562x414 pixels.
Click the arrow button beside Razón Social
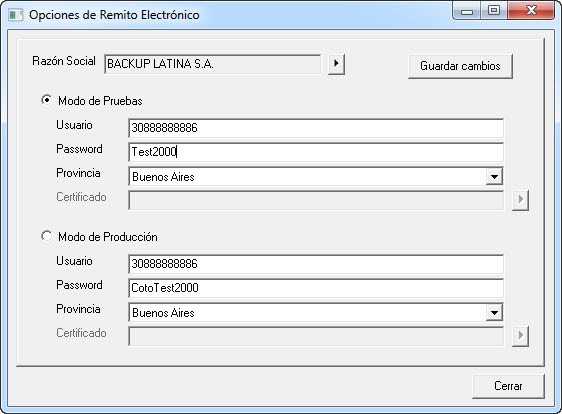point(336,64)
